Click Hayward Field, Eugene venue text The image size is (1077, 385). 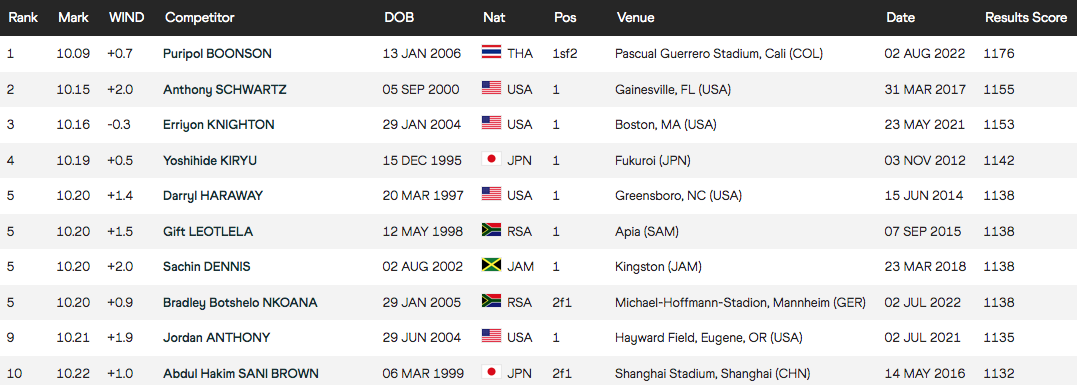click(x=709, y=338)
